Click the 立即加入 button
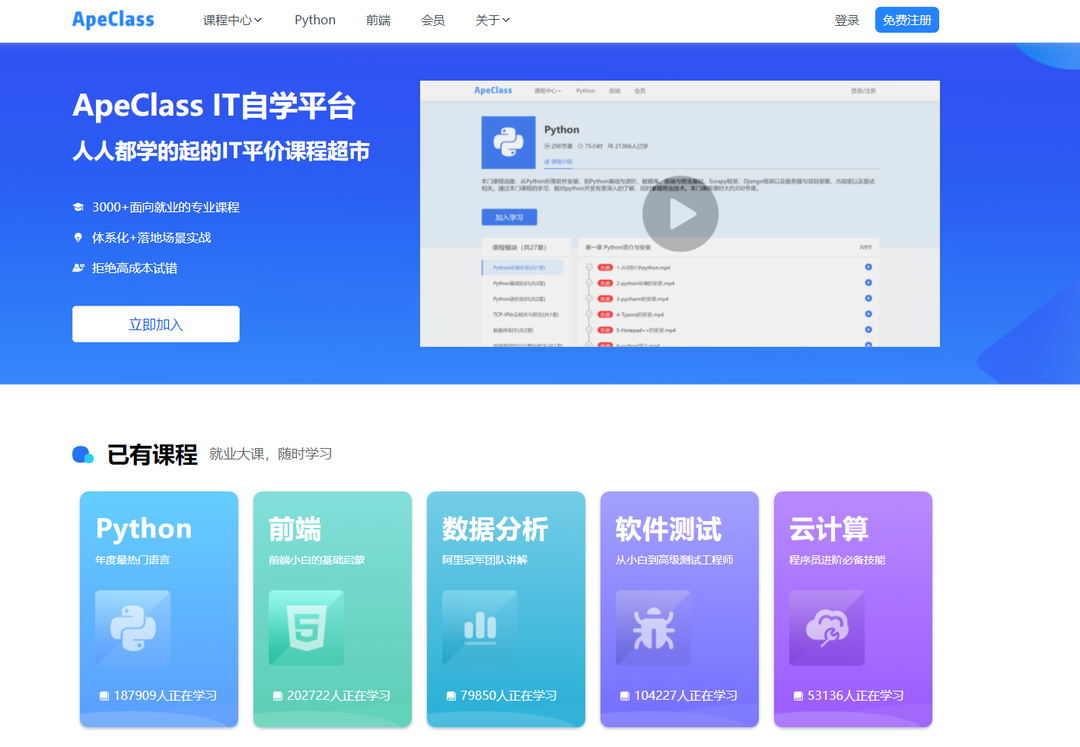Viewport: 1080px width, 747px height. (156, 324)
